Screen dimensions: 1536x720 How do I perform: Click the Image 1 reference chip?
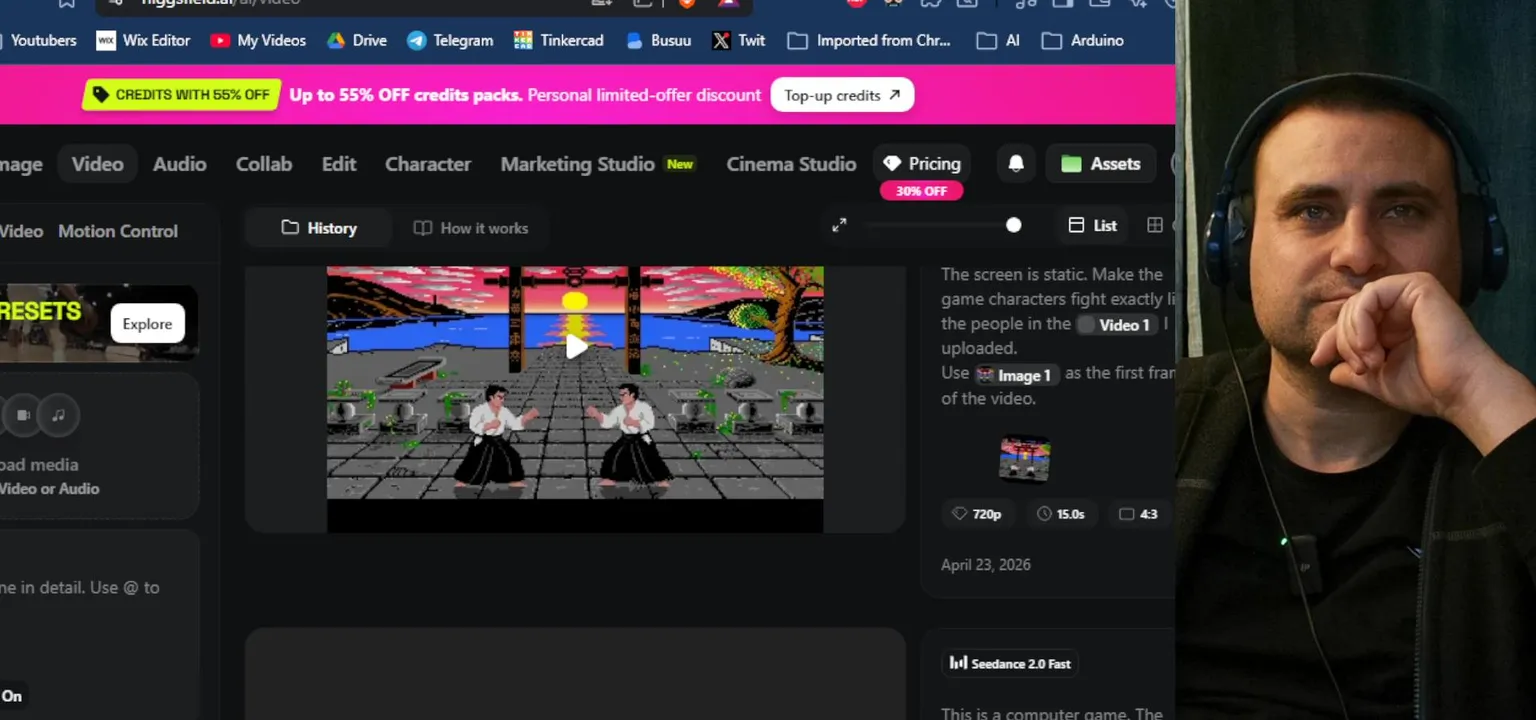(x=1016, y=375)
